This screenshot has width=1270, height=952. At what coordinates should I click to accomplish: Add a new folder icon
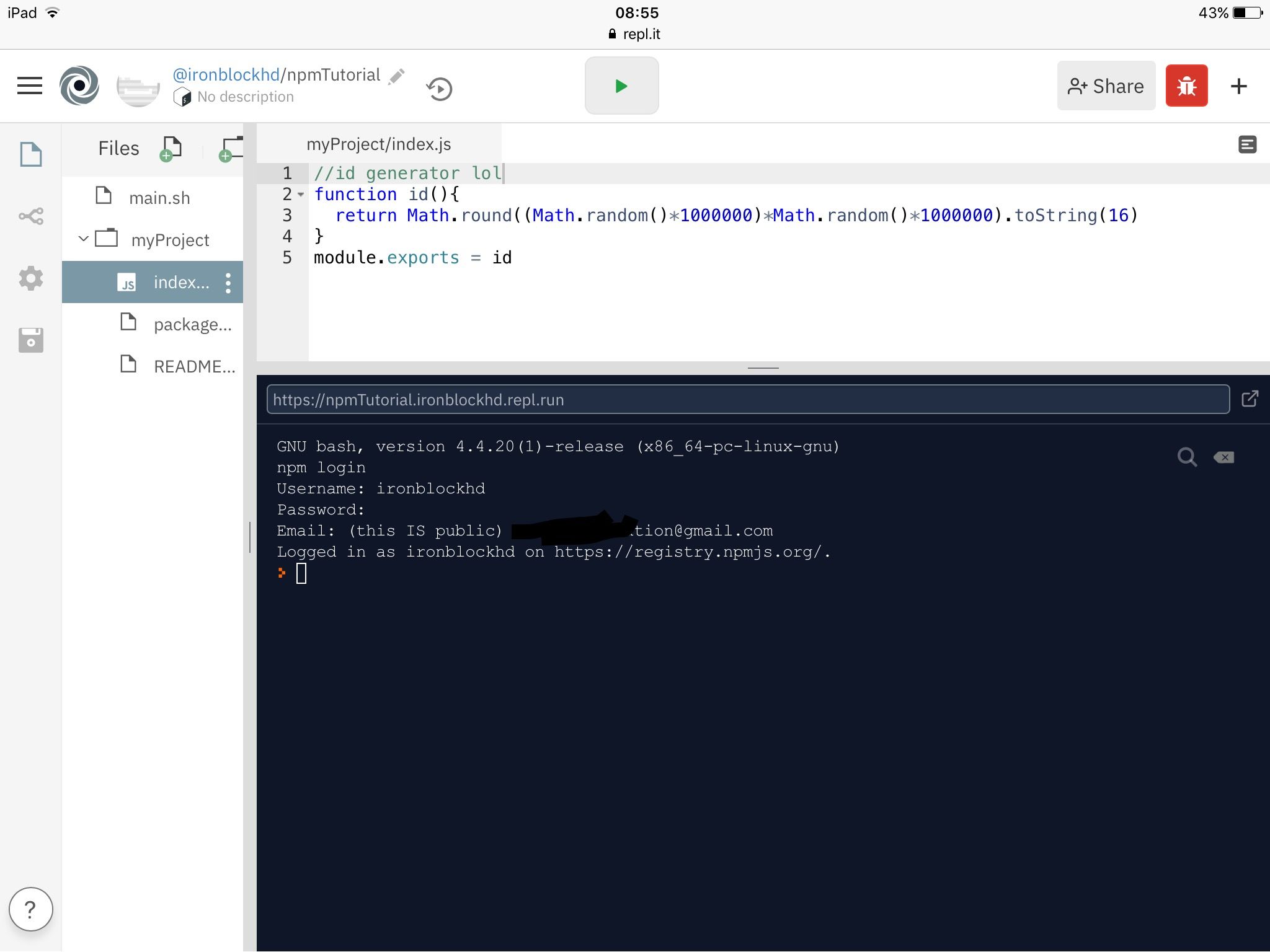point(230,149)
